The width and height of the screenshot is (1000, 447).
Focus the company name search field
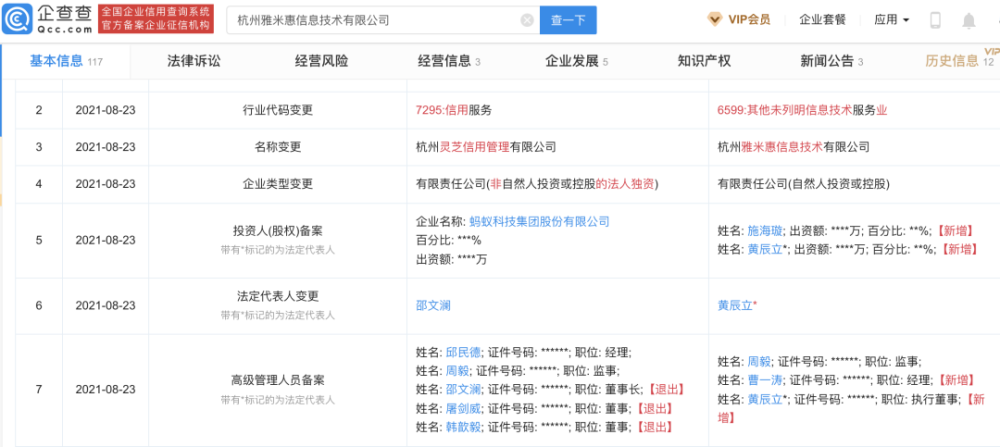click(x=383, y=20)
